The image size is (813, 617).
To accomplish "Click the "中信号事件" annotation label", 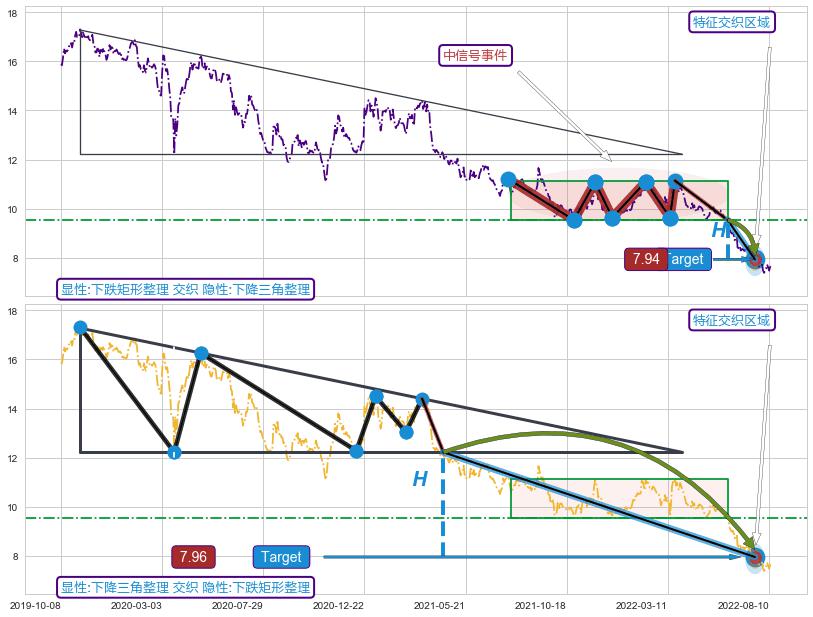I will (x=475, y=55).
